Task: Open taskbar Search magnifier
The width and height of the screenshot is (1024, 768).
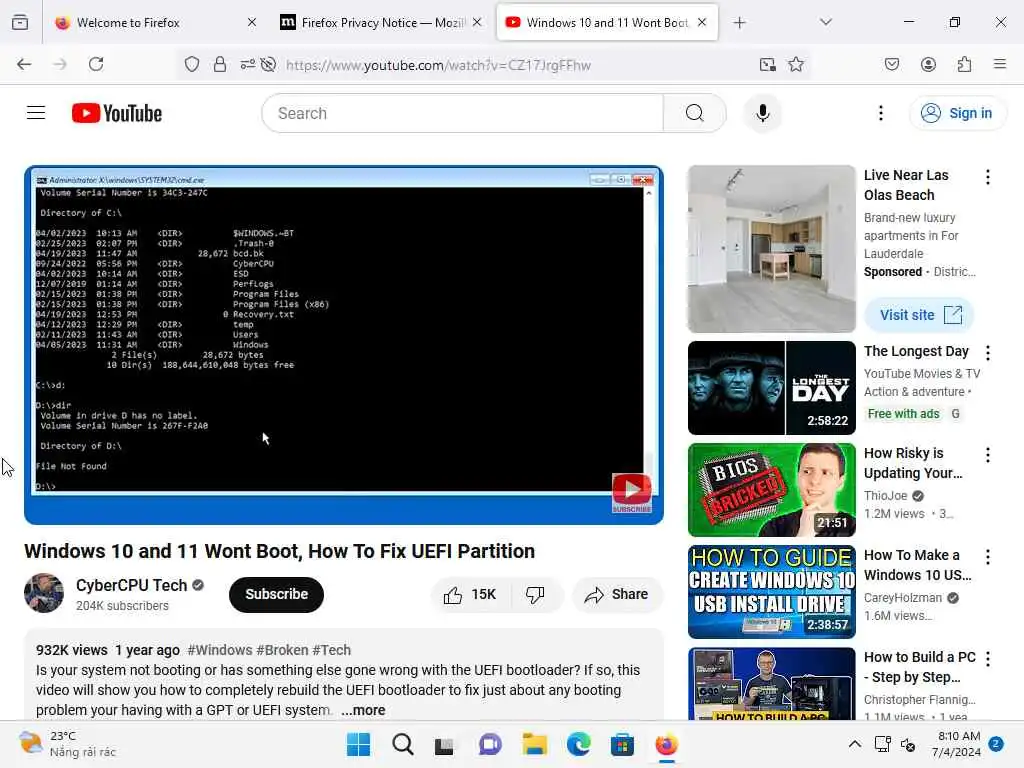Action: click(x=402, y=744)
